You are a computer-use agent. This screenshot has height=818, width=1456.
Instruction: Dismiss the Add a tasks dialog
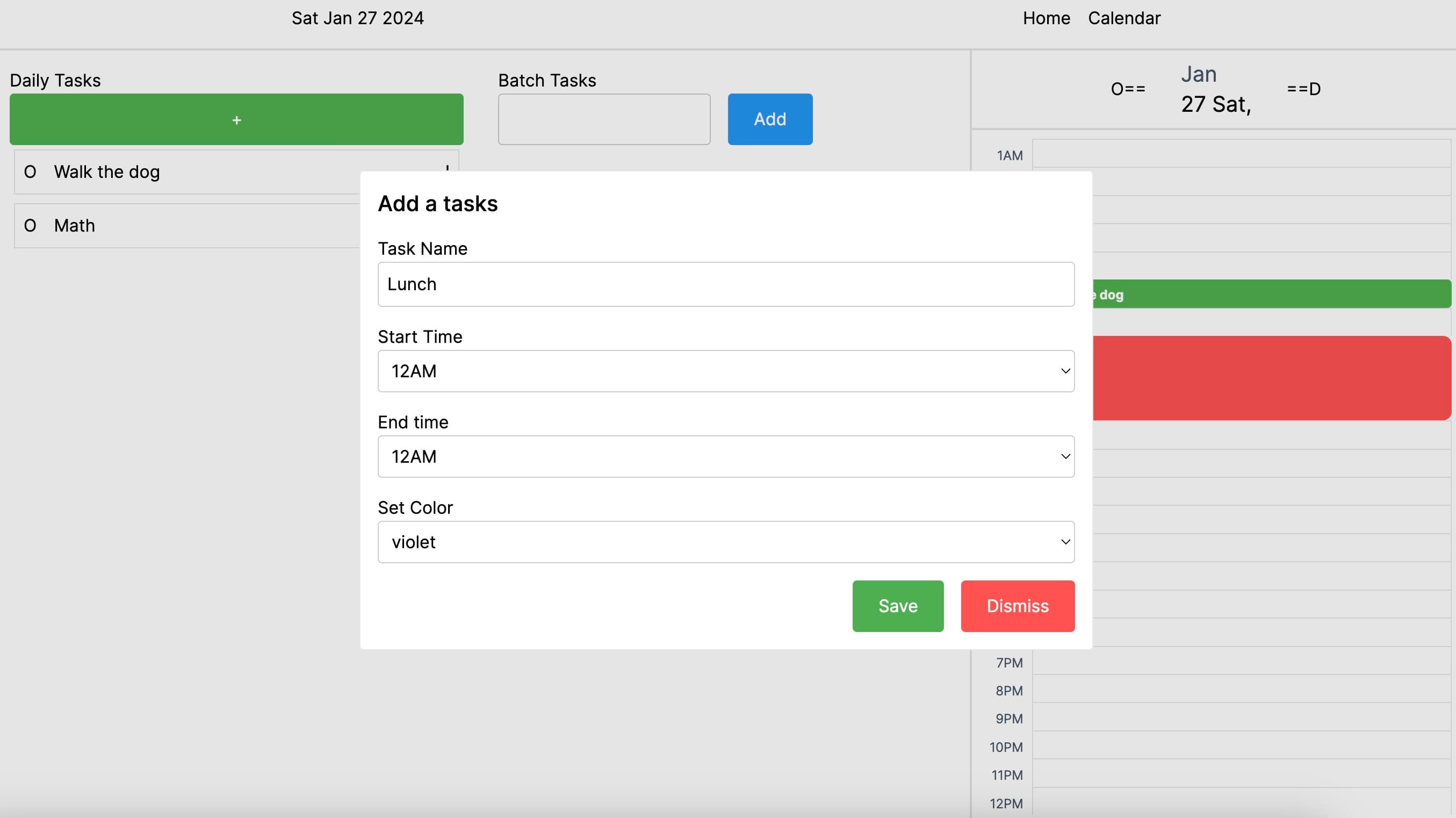coord(1018,606)
